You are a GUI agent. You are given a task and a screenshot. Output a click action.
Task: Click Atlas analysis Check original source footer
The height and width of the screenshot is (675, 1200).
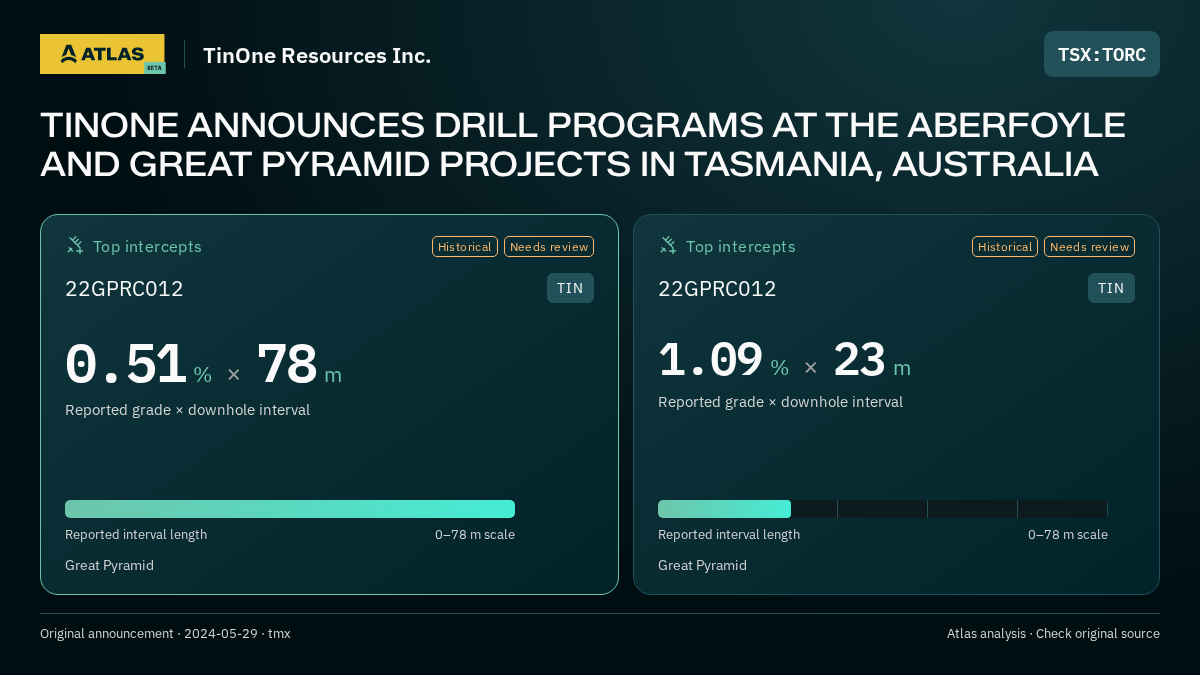click(x=1053, y=634)
